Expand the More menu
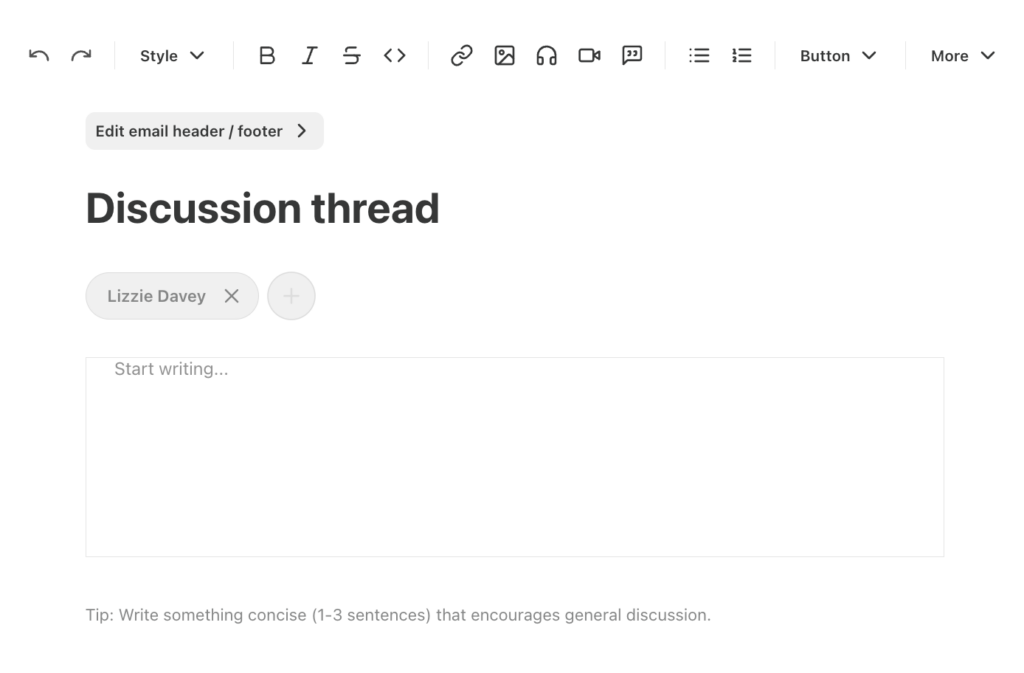Viewport: 1024px width, 673px height. 961,56
